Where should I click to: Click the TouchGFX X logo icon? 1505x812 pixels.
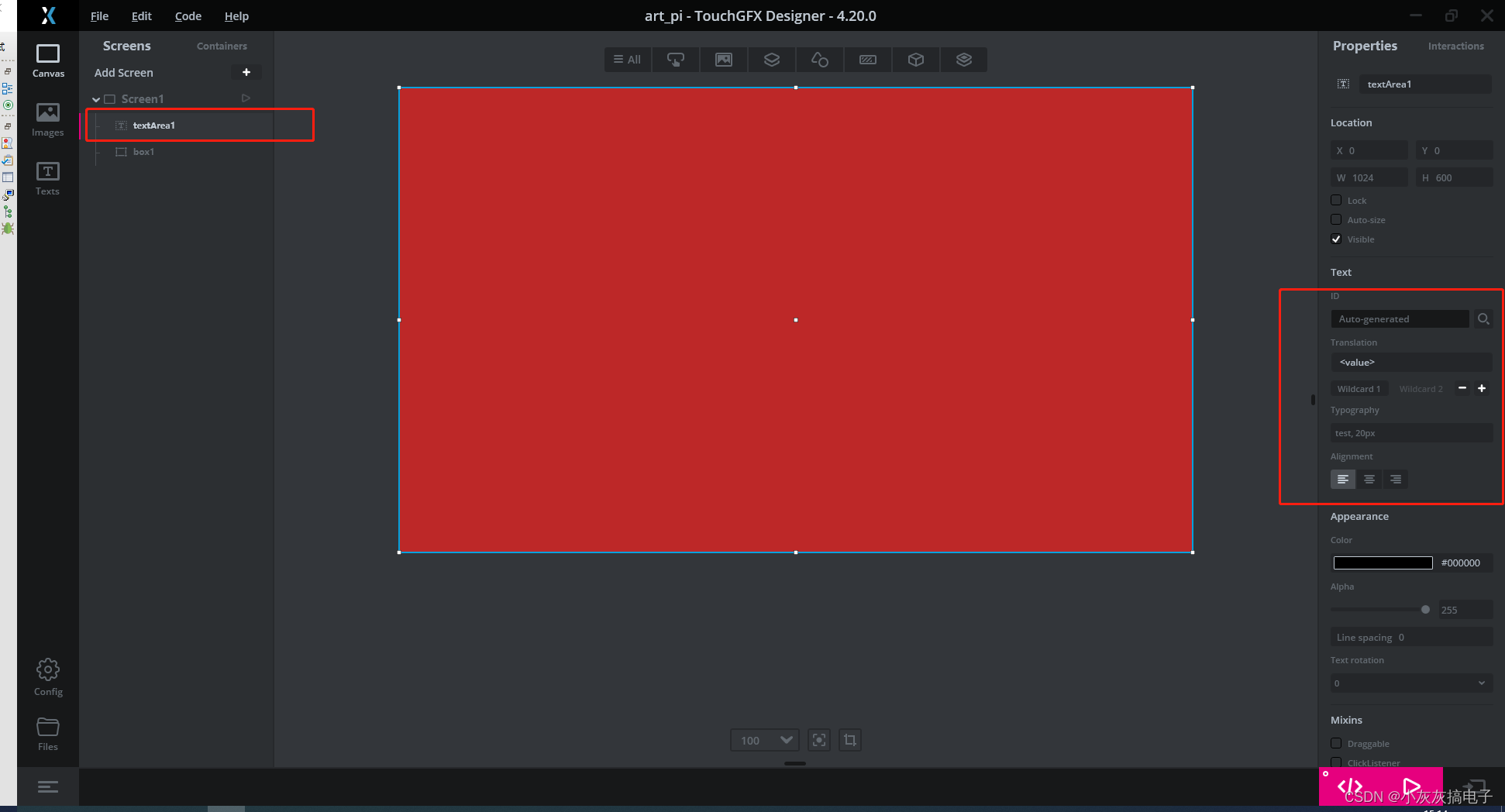pyautogui.click(x=49, y=15)
